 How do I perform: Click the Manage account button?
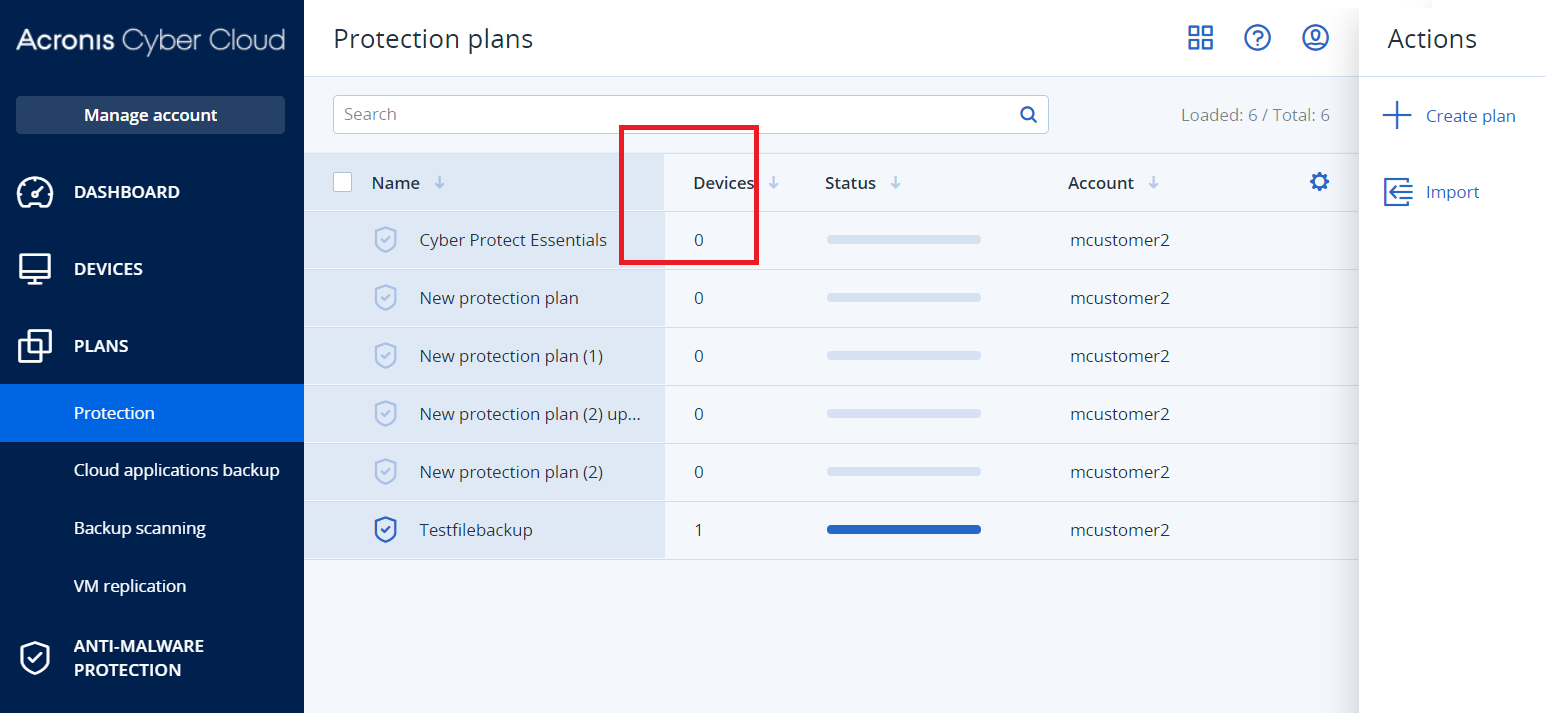point(150,115)
